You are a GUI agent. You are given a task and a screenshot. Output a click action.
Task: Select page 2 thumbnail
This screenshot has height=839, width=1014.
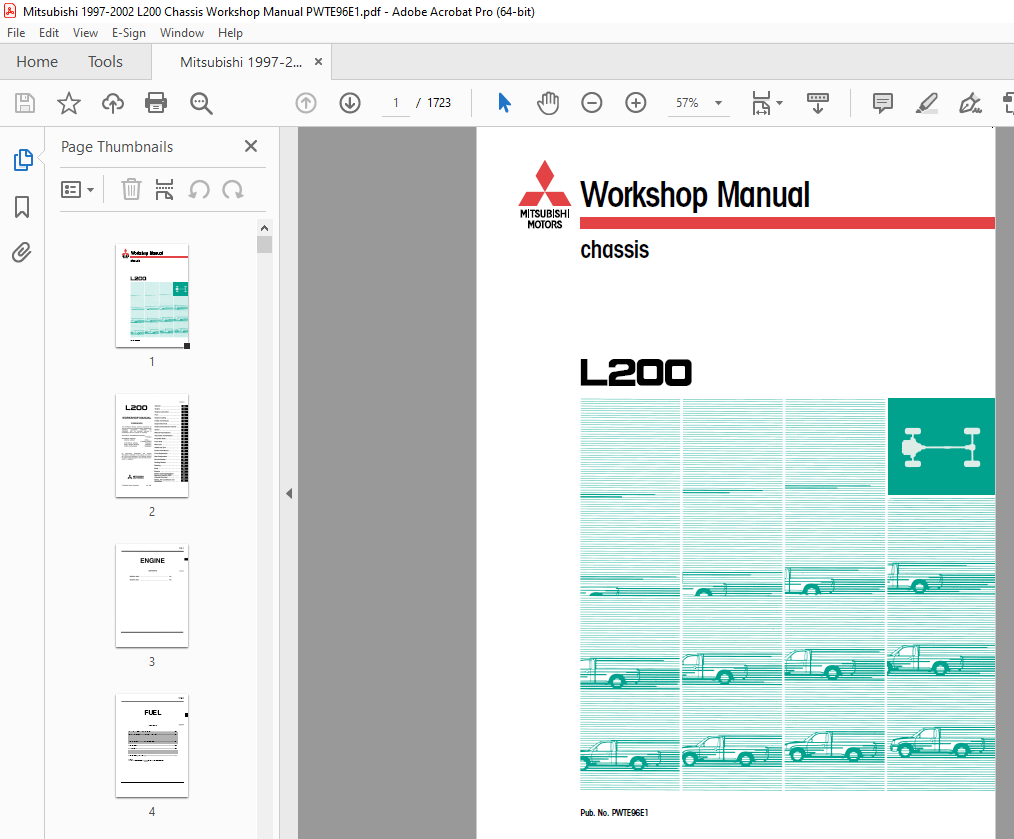coord(152,446)
